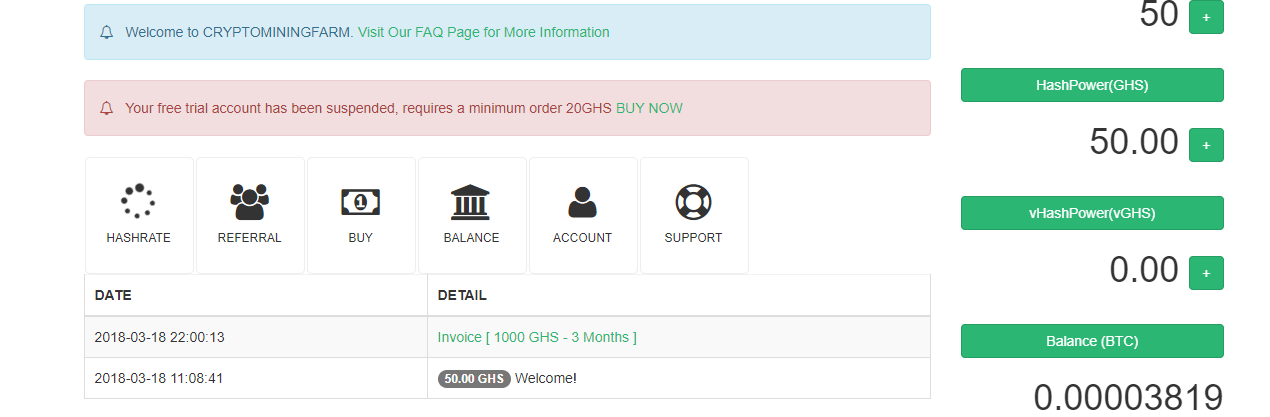1270x417 pixels.
Task: Go to ACCOUNT via the person icon
Action: (582, 202)
